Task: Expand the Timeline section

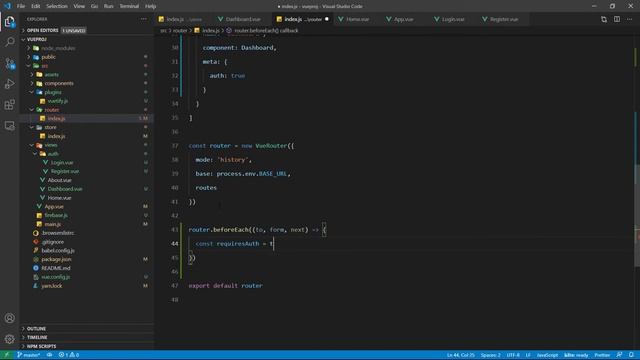Action: tap(37, 338)
